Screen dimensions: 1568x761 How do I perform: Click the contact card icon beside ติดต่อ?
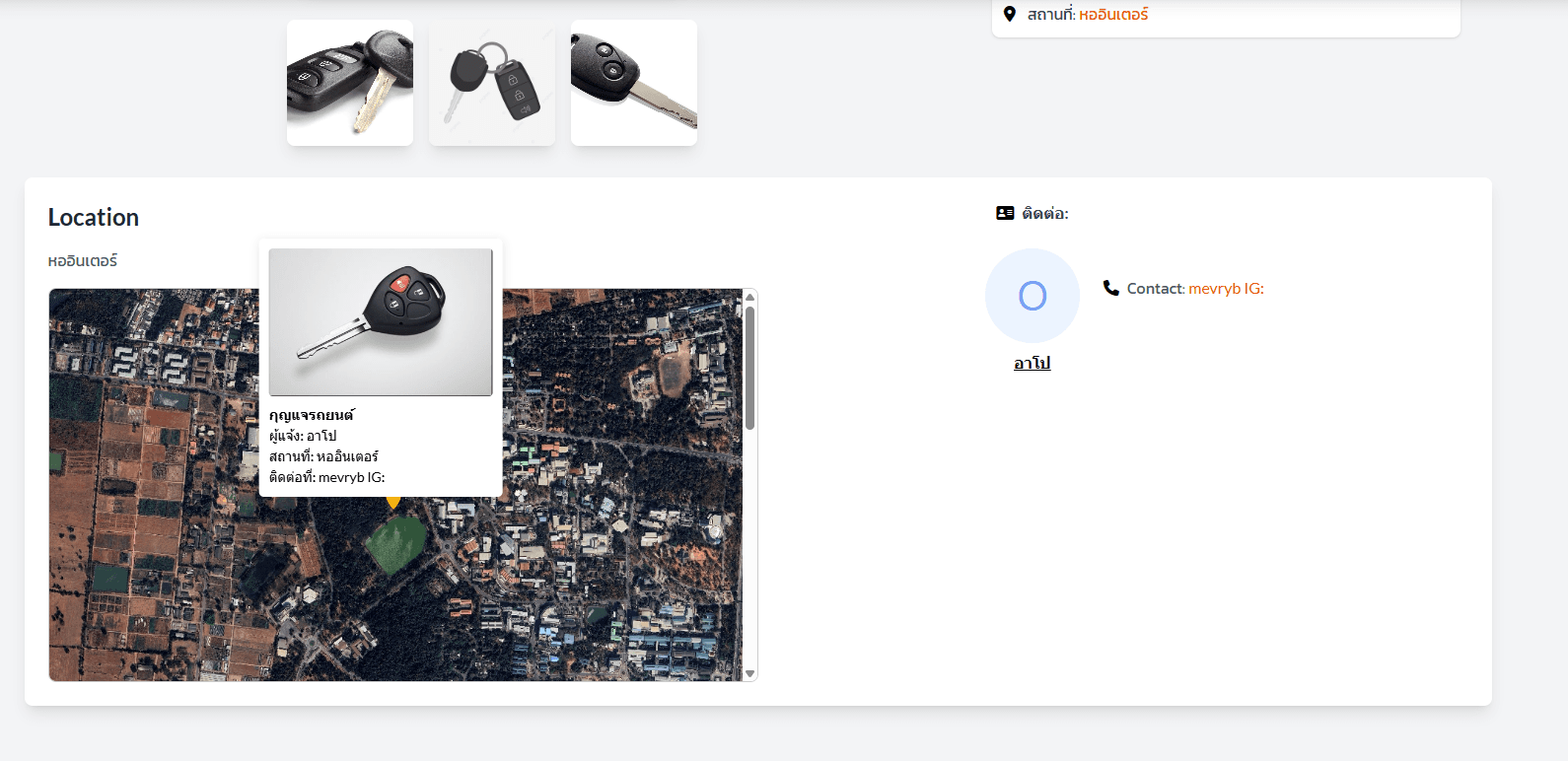pyautogui.click(x=1005, y=213)
